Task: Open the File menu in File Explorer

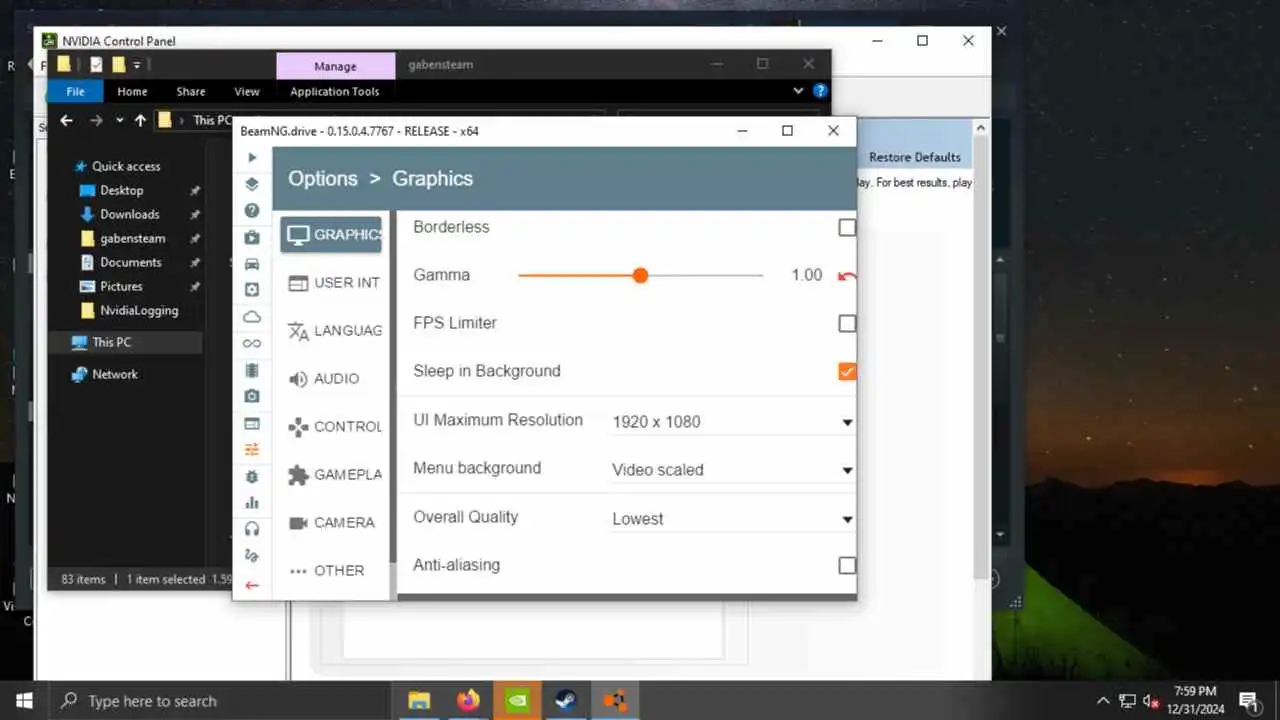Action: pyautogui.click(x=75, y=91)
